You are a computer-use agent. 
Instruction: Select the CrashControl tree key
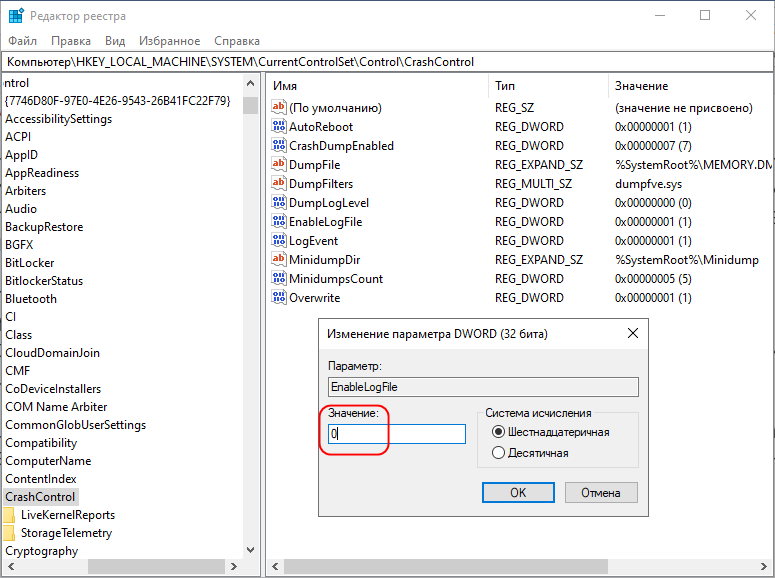pyautogui.click(x=40, y=496)
